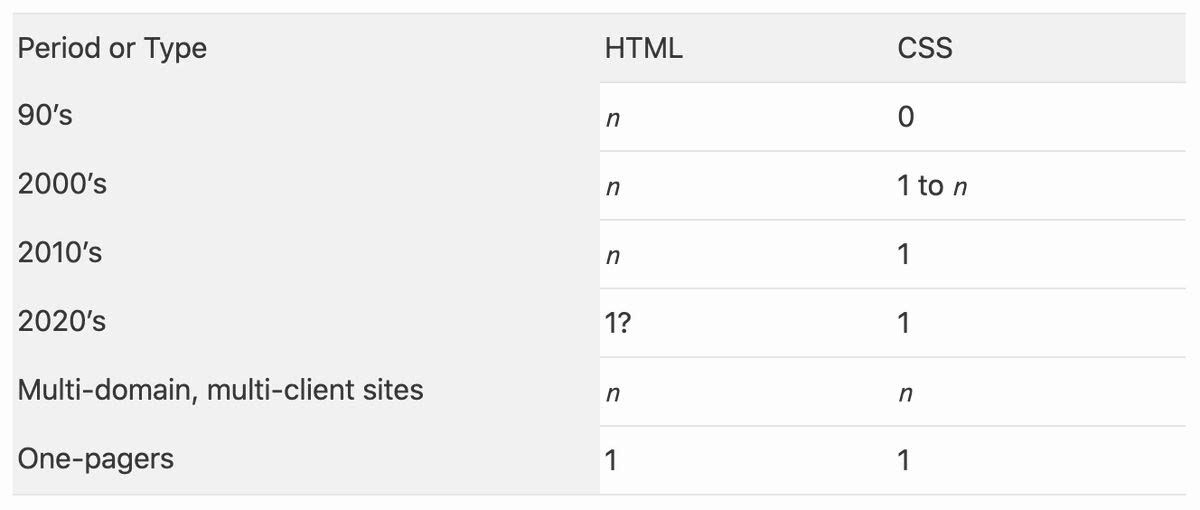Screen dimensions: 1200x510
Task: Select the 2020's row label
Action: [62, 322]
